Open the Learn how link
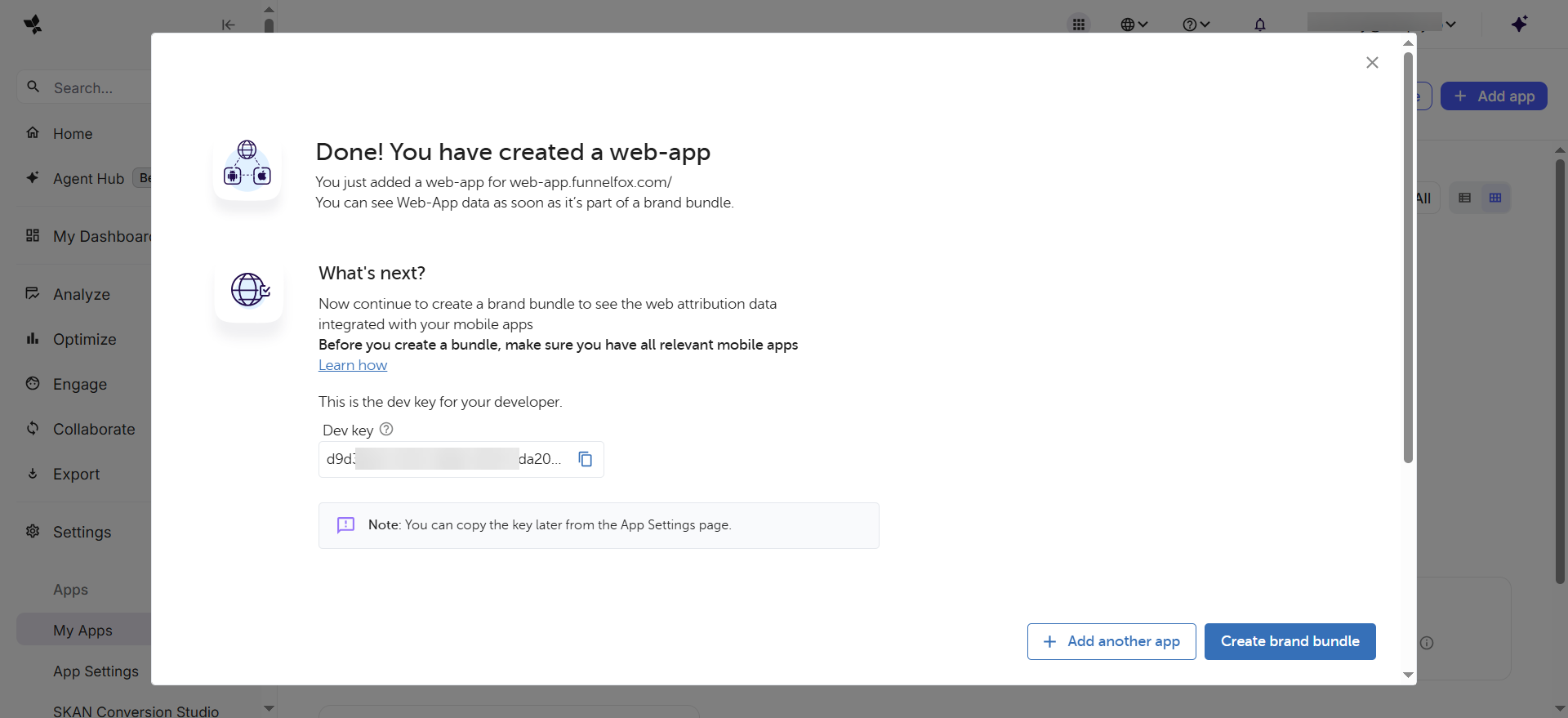 click(353, 365)
